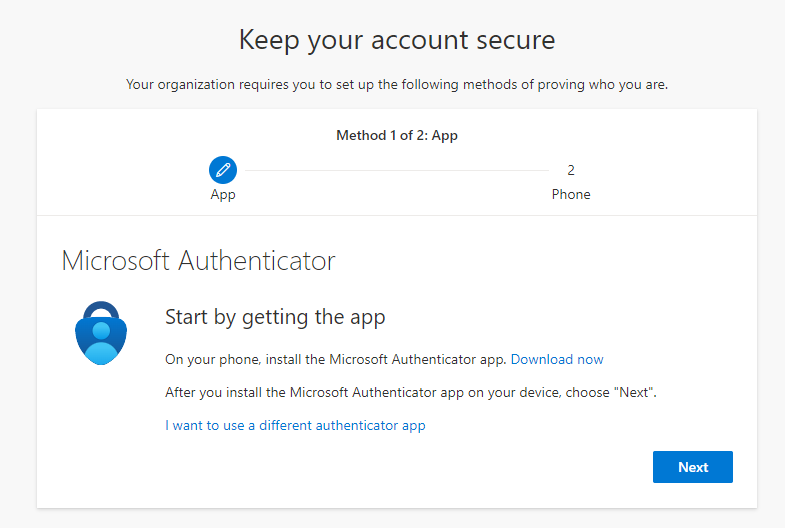Click the blue Next button

tap(693, 467)
